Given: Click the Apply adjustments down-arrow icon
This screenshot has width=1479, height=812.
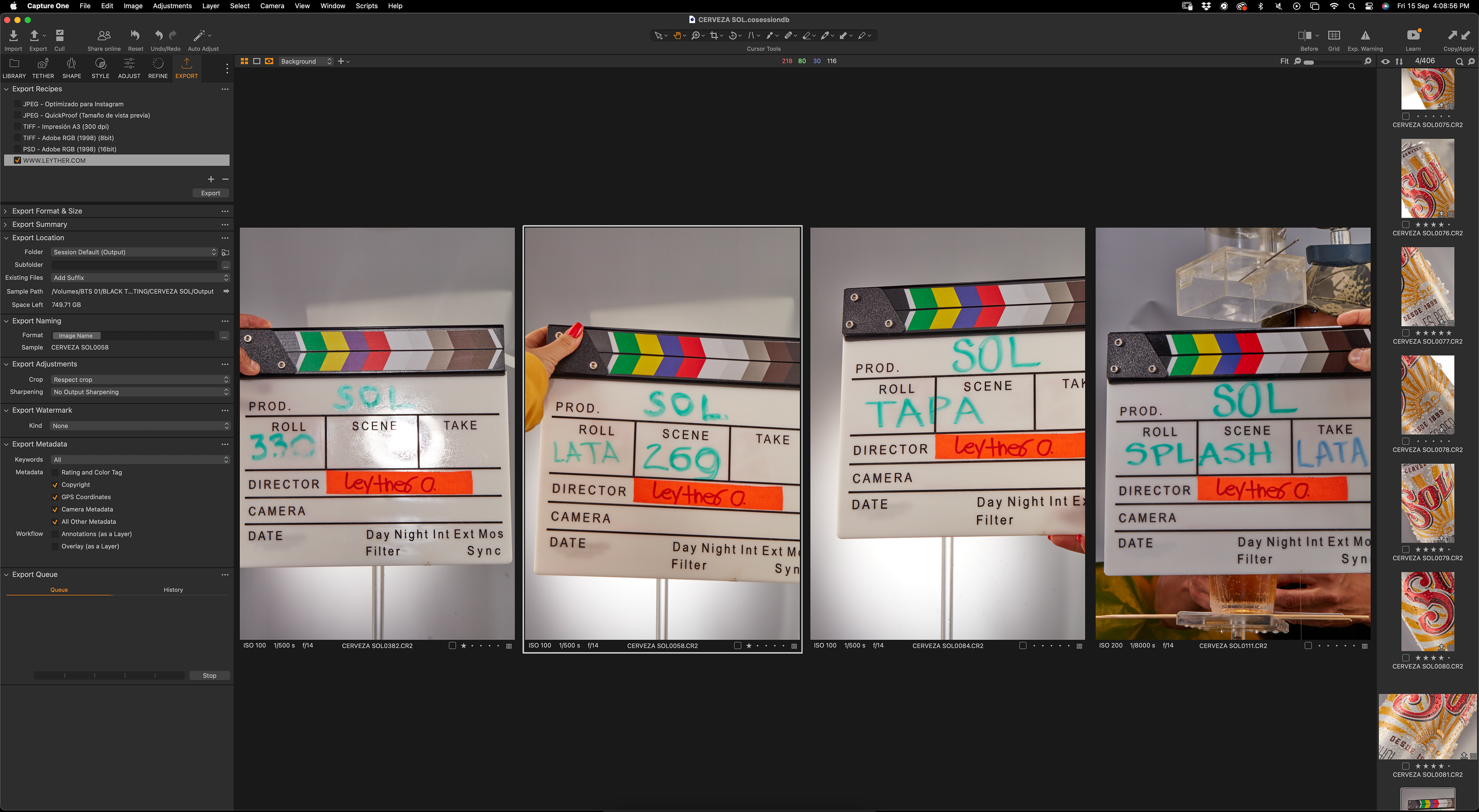Looking at the screenshot, I should tap(1466, 35).
